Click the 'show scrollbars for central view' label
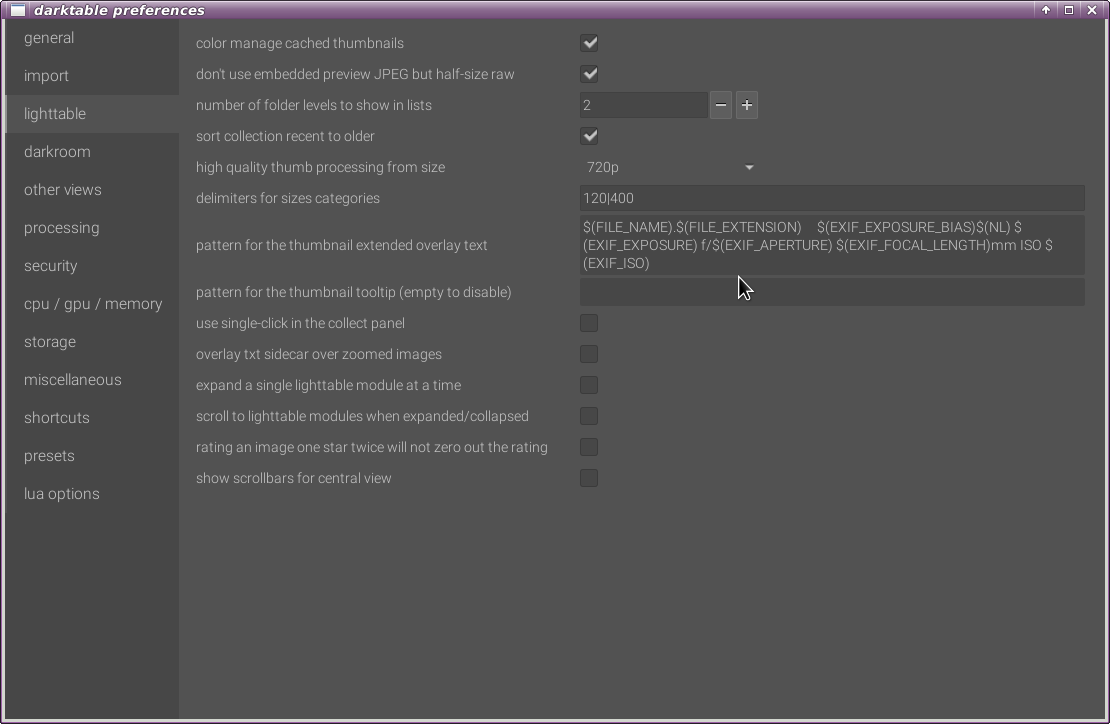This screenshot has height=724, width=1110. (x=293, y=478)
